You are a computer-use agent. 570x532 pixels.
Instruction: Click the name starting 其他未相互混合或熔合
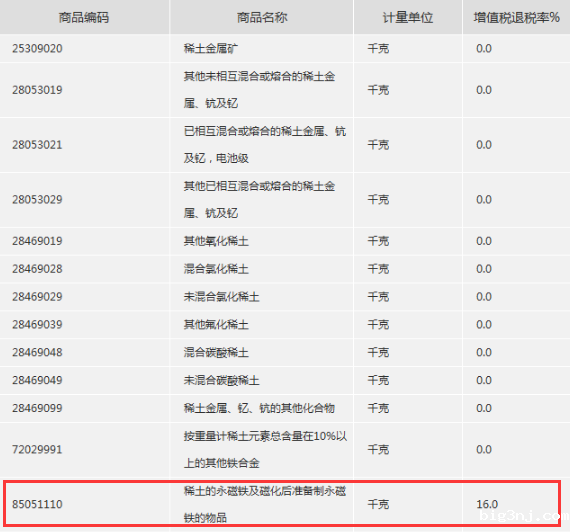pyautogui.click(x=260, y=90)
